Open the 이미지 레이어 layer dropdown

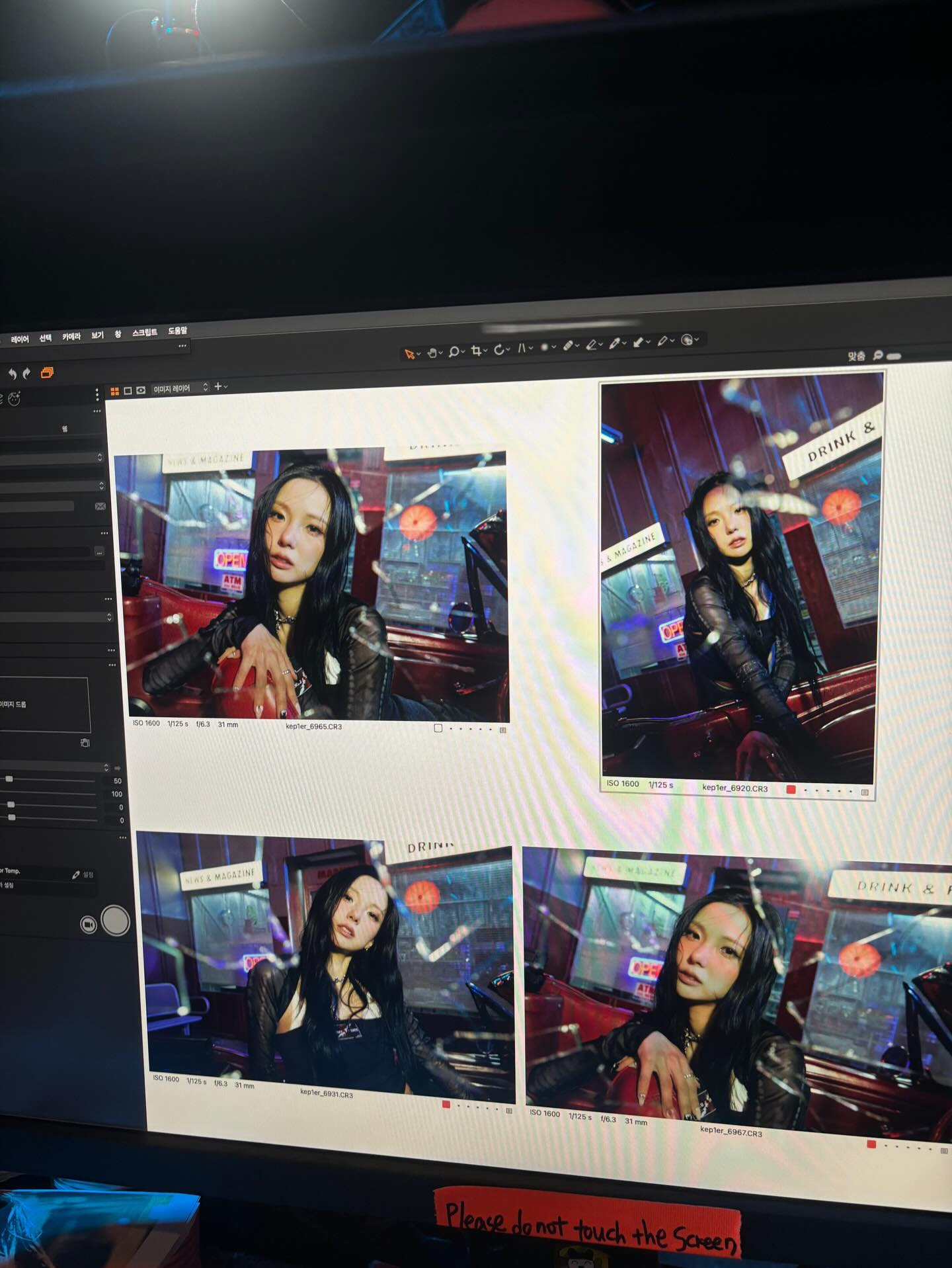pyautogui.click(x=180, y=388)
